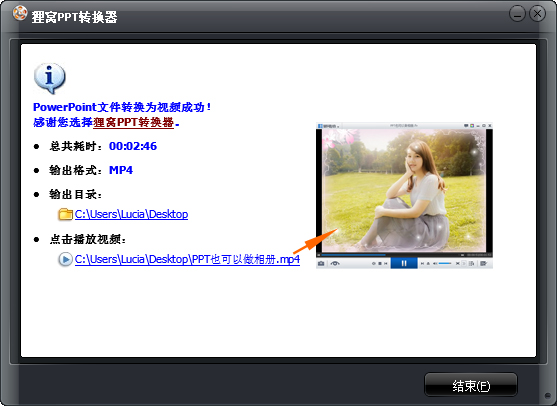
Task: Click the 点击播放视频 label
Action: [x=88, y=239]
